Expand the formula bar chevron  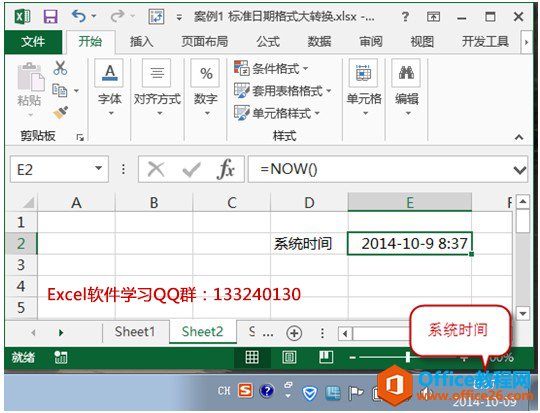coord(519,169)
